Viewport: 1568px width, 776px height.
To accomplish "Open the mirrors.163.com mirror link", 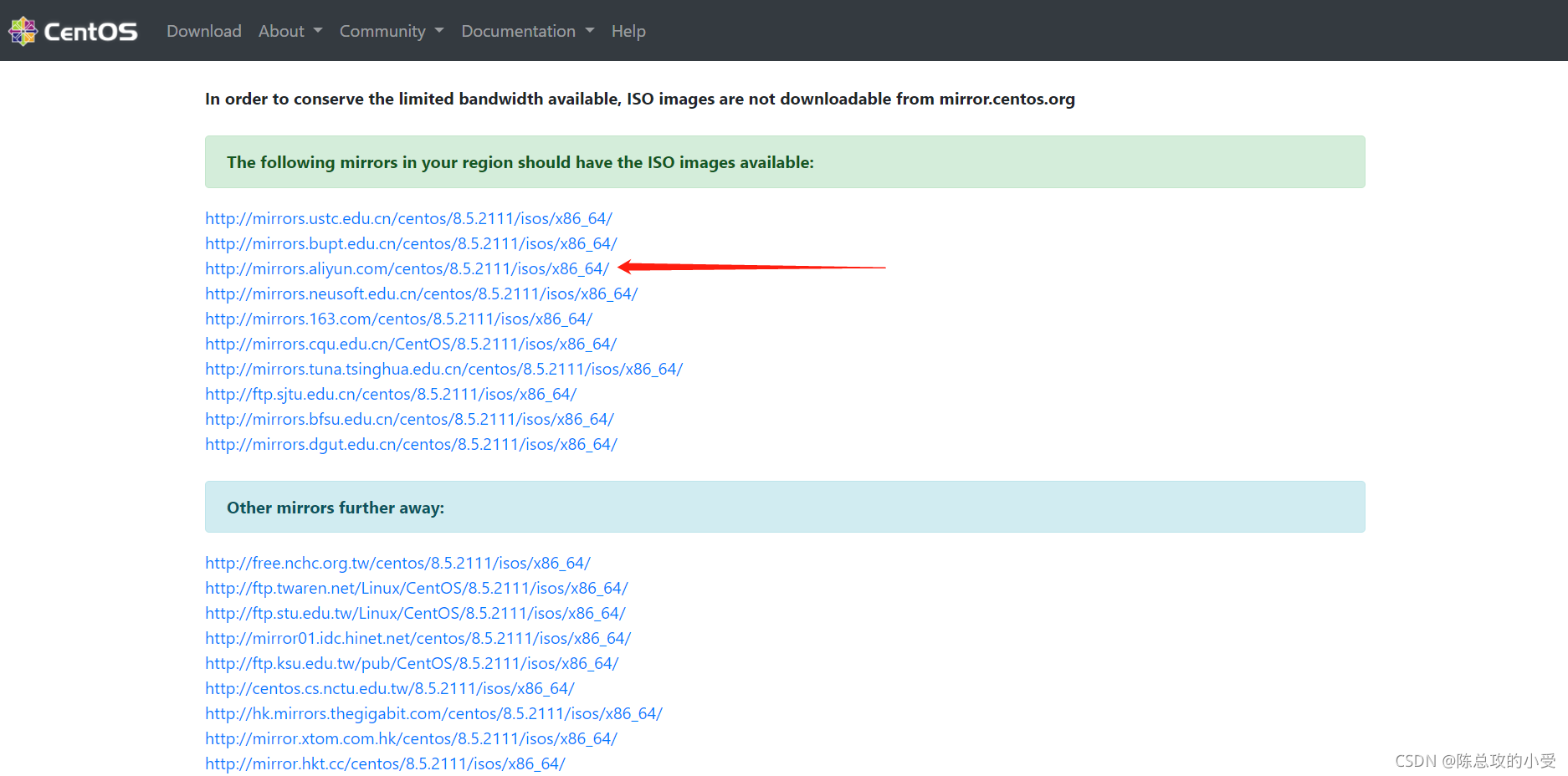I will pyautogui.click(x=398, y=319).
